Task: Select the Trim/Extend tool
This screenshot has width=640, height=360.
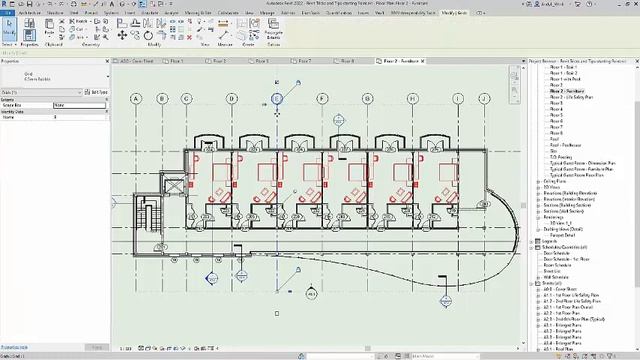Action: click(161, 36)
